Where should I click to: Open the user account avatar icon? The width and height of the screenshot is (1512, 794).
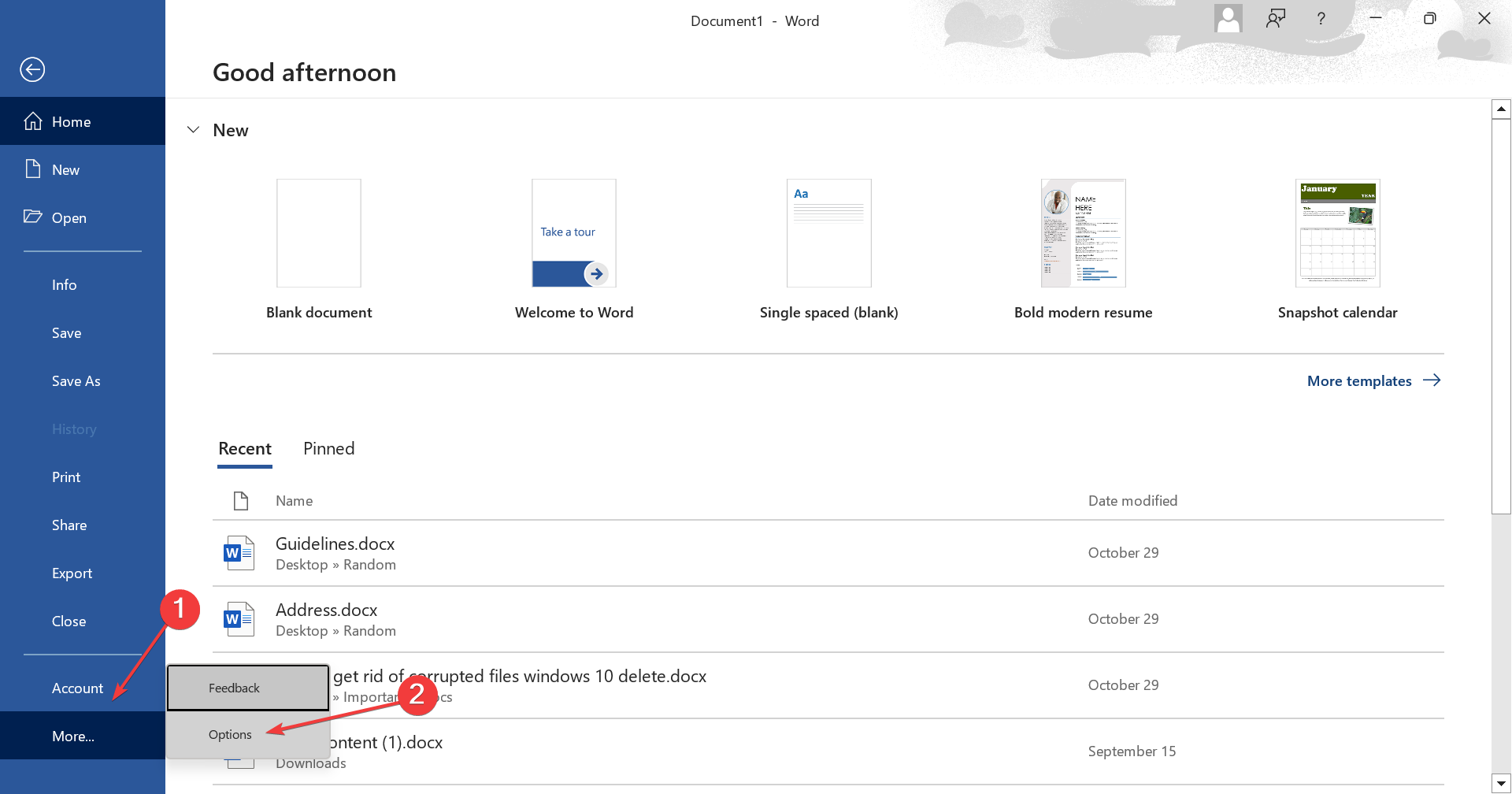(1228, 19)
